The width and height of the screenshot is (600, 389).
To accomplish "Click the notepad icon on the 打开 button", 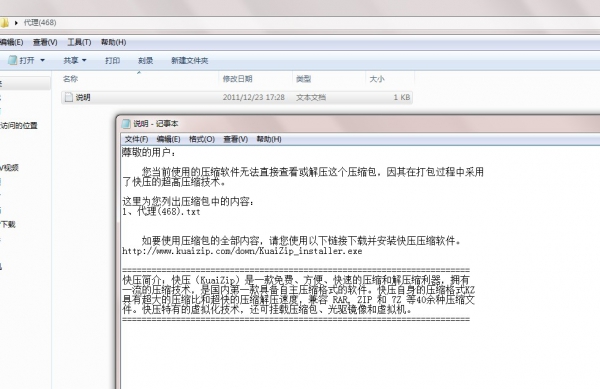I will pyautogui.click(x=13, y=60).
